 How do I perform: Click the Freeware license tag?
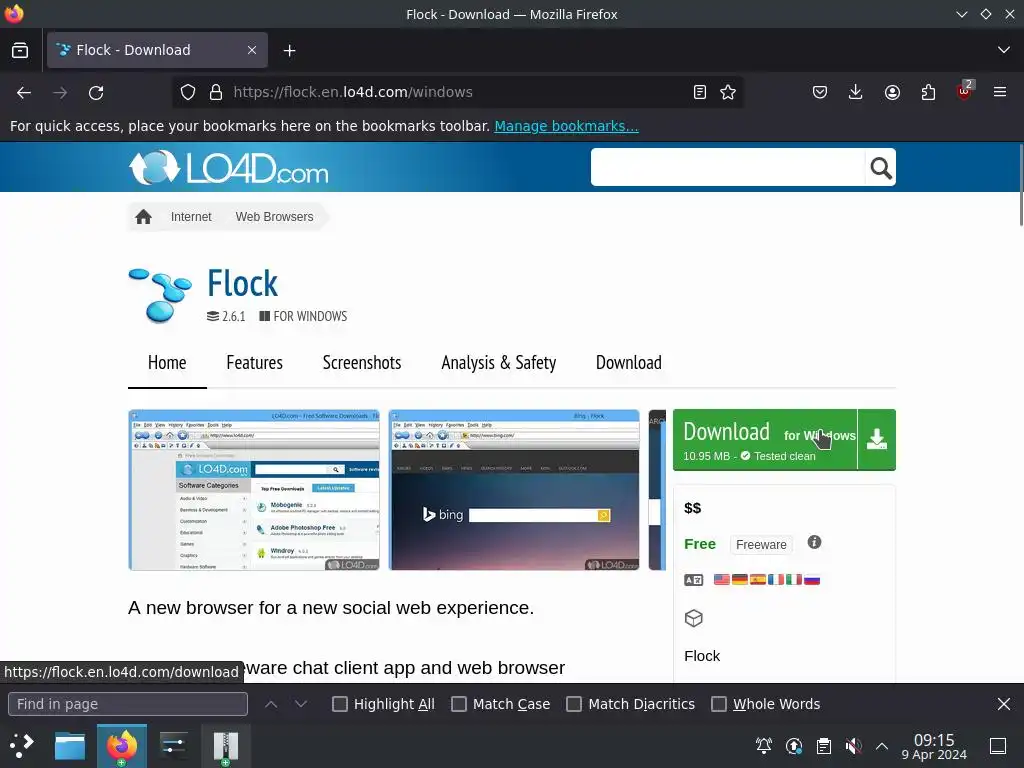(x=761, y=545)
